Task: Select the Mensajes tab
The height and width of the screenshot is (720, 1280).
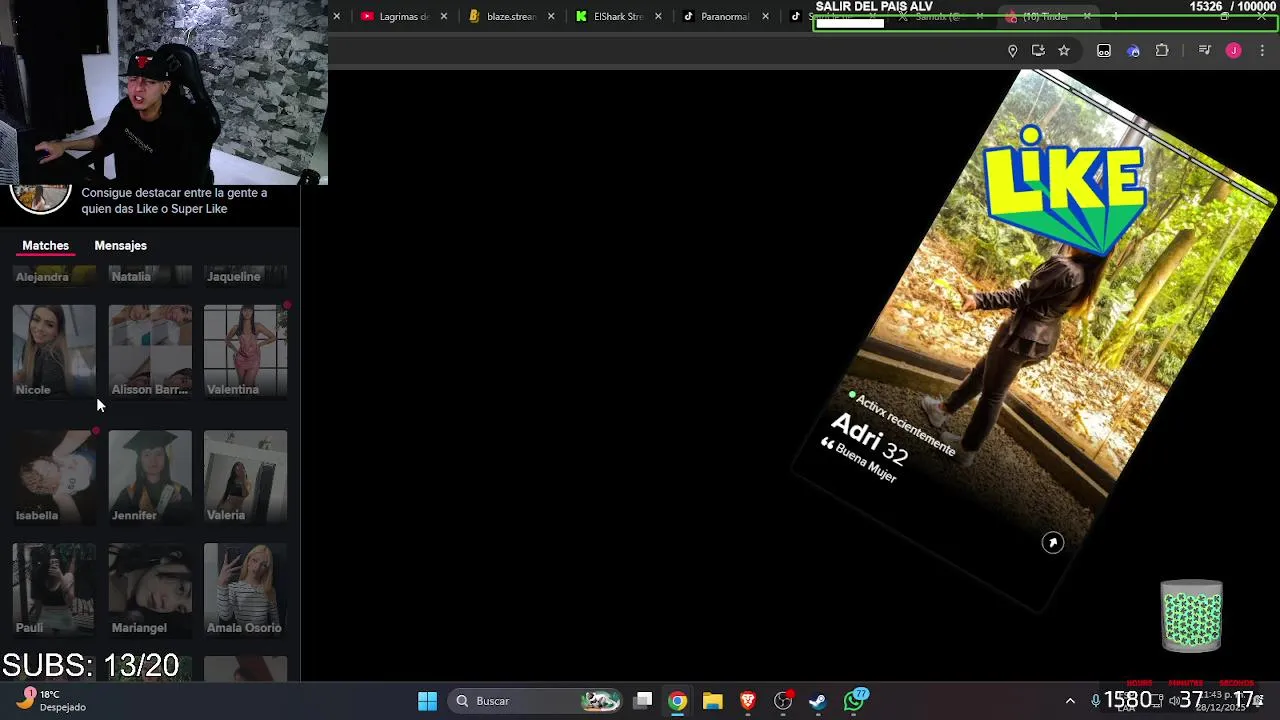Action: [x=120, y=245]
